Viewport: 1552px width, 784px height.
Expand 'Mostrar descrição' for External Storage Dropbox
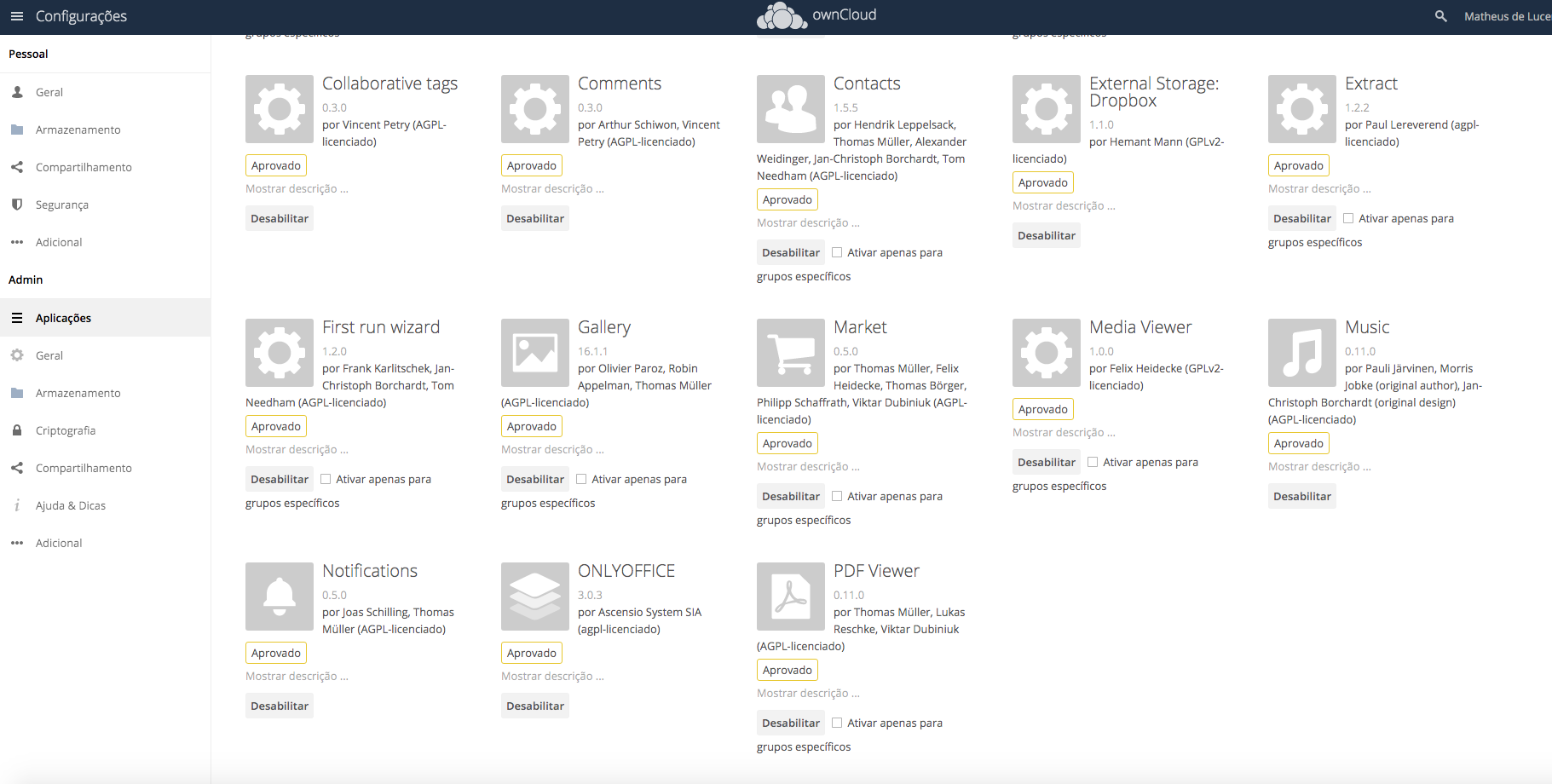coord(1064,205)
